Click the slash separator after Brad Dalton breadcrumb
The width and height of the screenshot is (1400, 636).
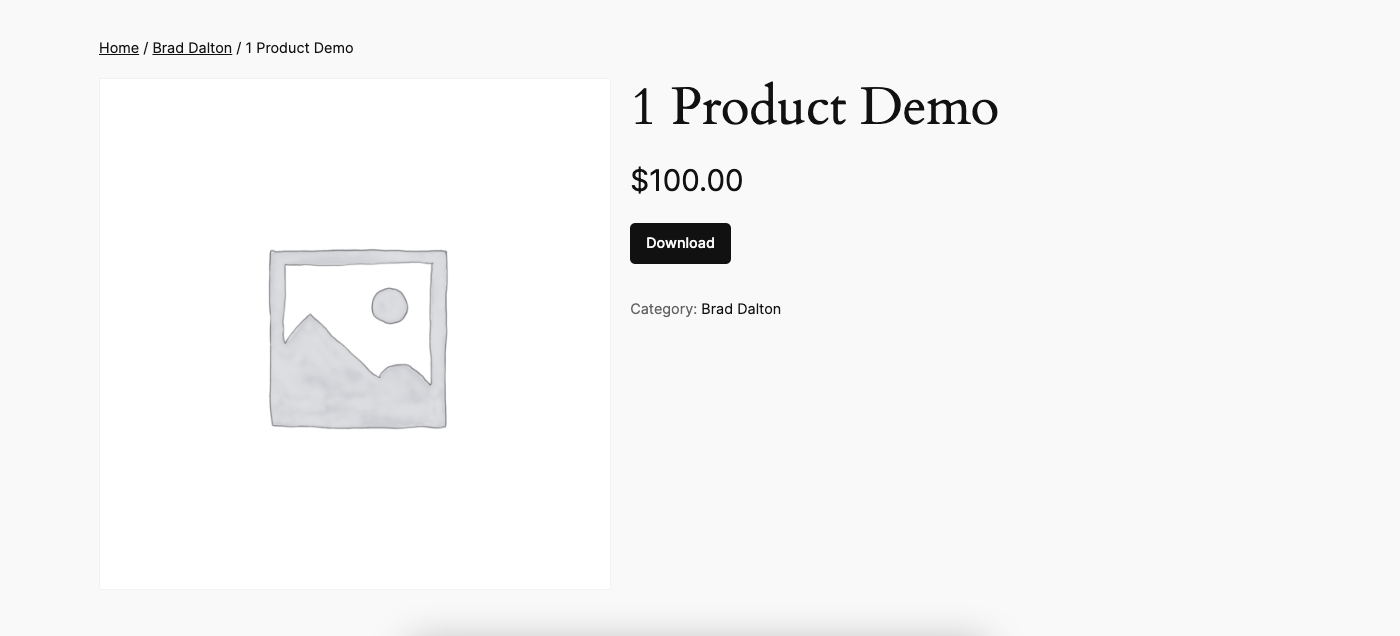(239, 48)
